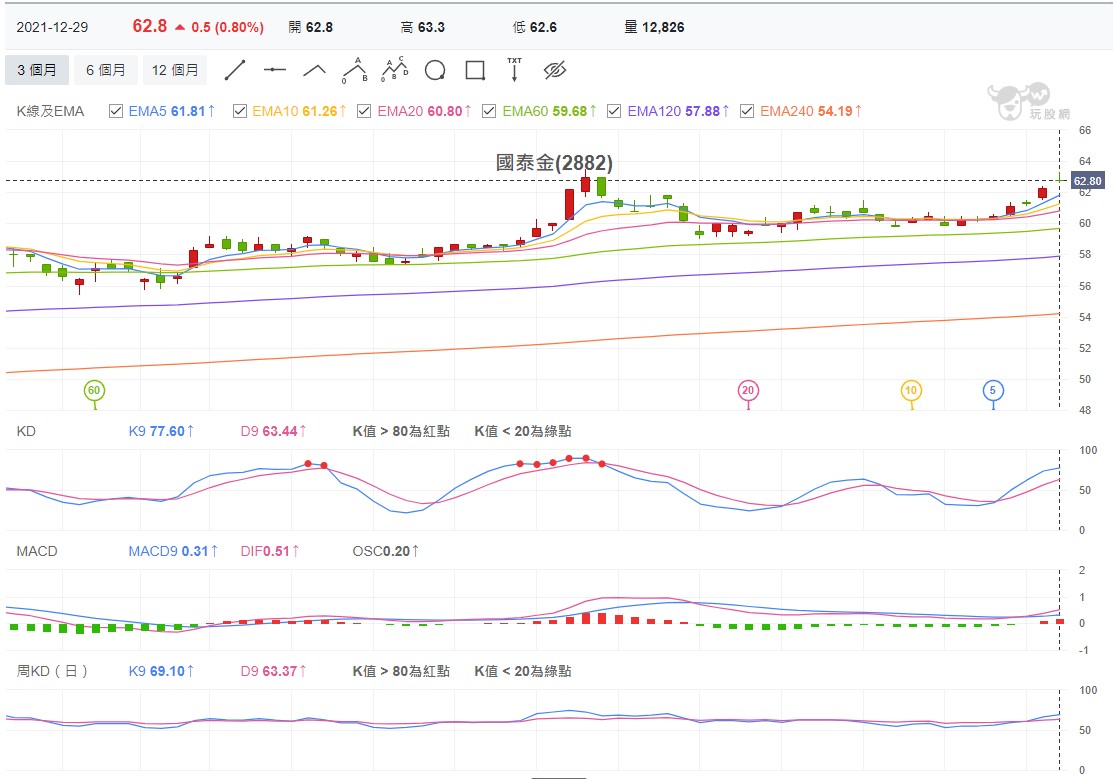Uncheck the EMA240 checkbox
Viewport: 1114px width, 779px height.
click(747, 111)
